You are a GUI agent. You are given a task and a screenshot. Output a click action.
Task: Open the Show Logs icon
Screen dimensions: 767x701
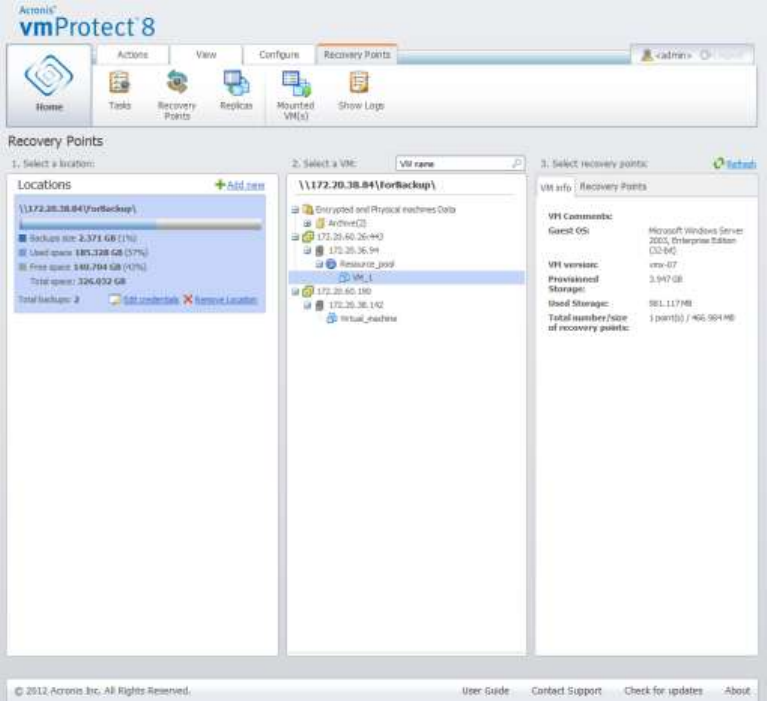click(359, 82)
